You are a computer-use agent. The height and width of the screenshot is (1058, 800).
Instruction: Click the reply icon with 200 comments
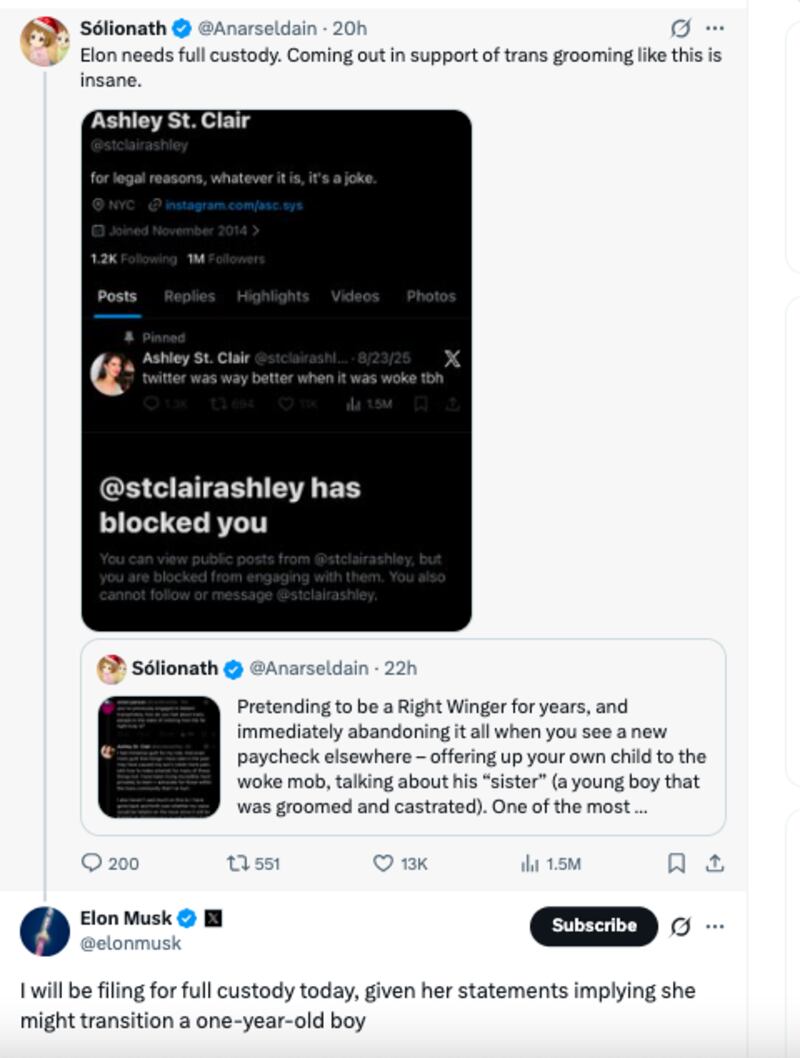coord(92,863)
